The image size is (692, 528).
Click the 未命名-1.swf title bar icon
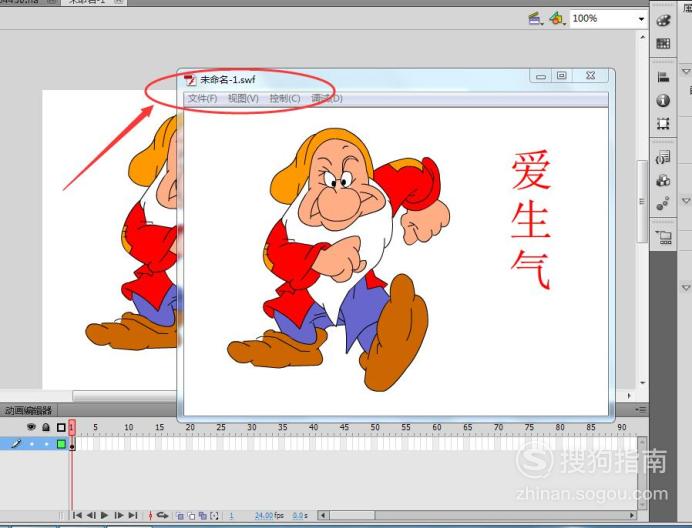point(190,80)
